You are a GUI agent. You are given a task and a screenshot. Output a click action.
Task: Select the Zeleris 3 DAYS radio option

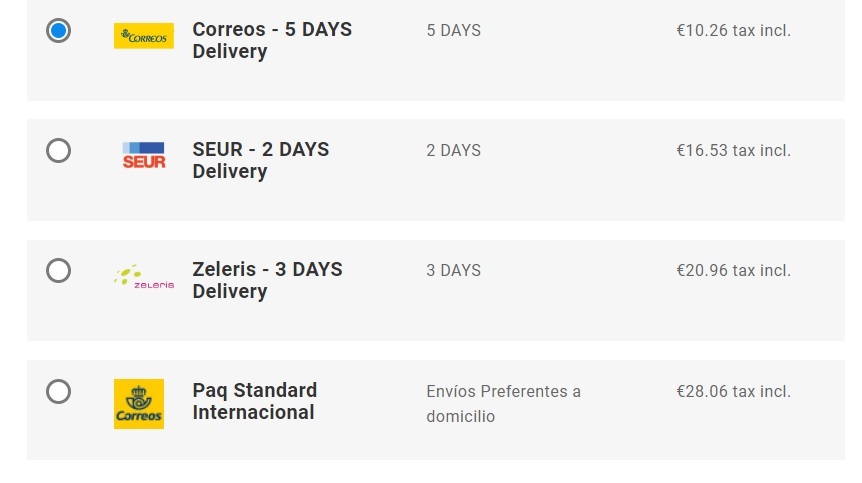point(58,270)
